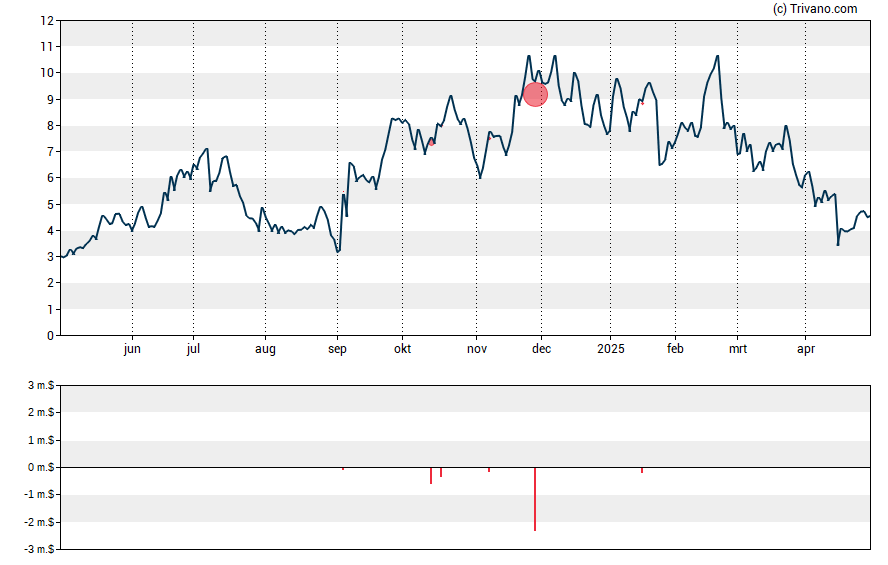Click the '3 m.$' volume axis label

[41, 386]
